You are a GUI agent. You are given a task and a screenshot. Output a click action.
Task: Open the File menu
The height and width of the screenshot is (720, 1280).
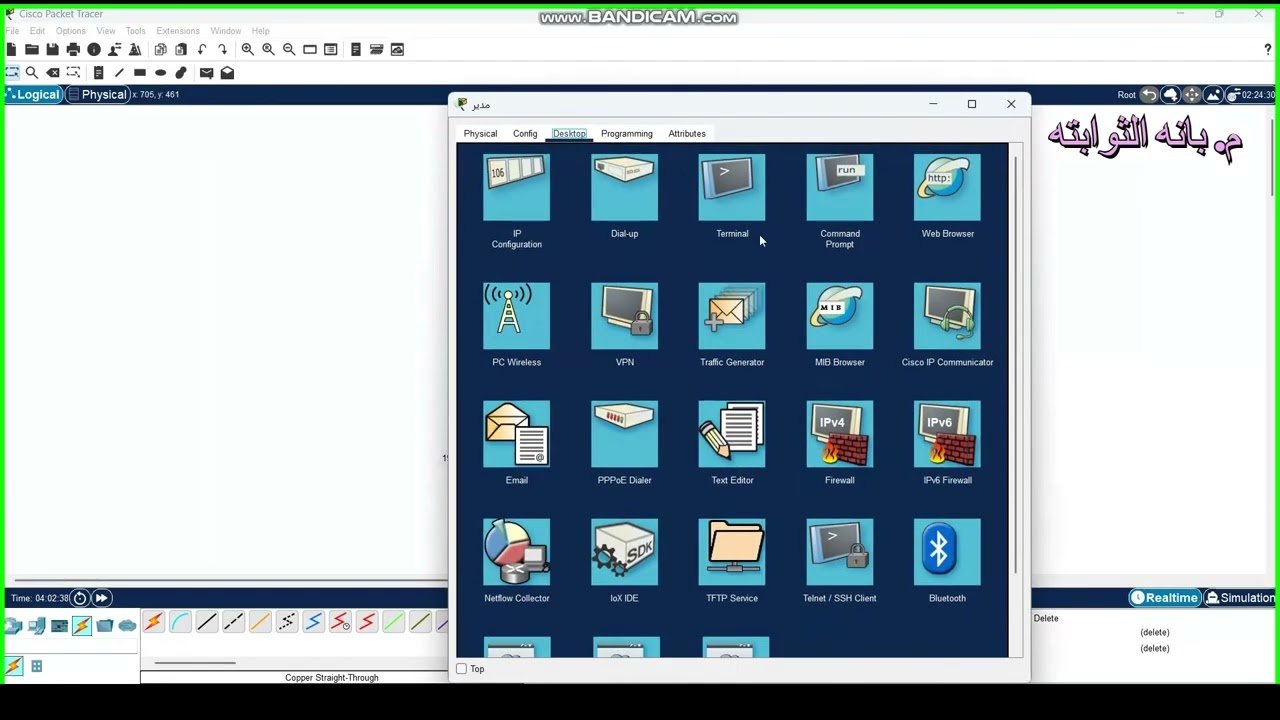click(x=12, y=31)
